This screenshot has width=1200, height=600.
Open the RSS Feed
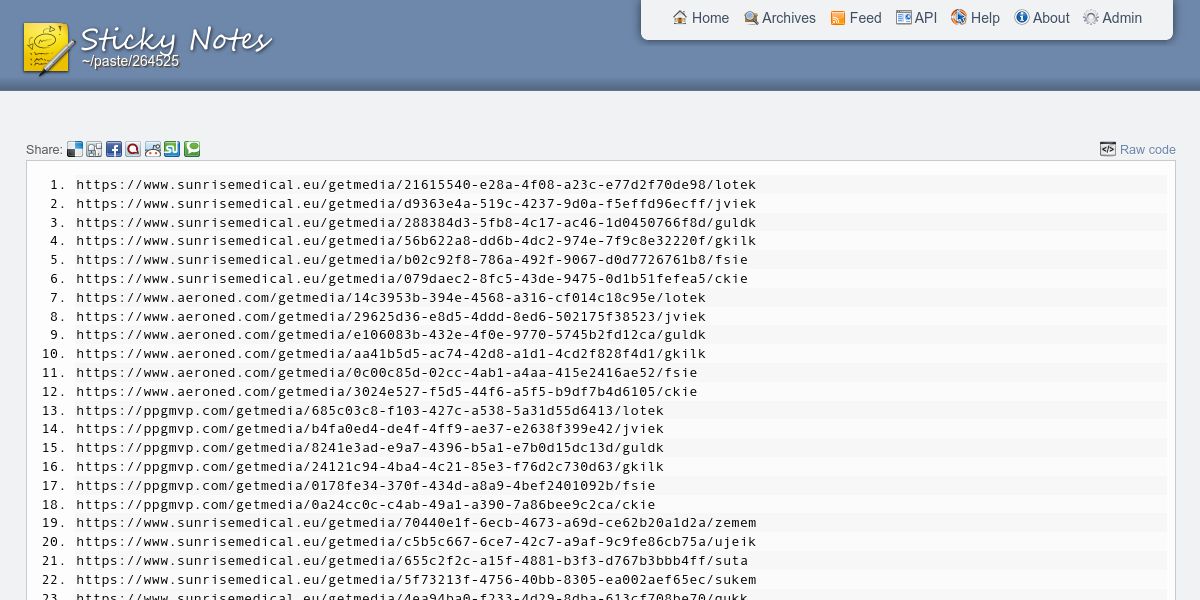[x=856, y=18]
